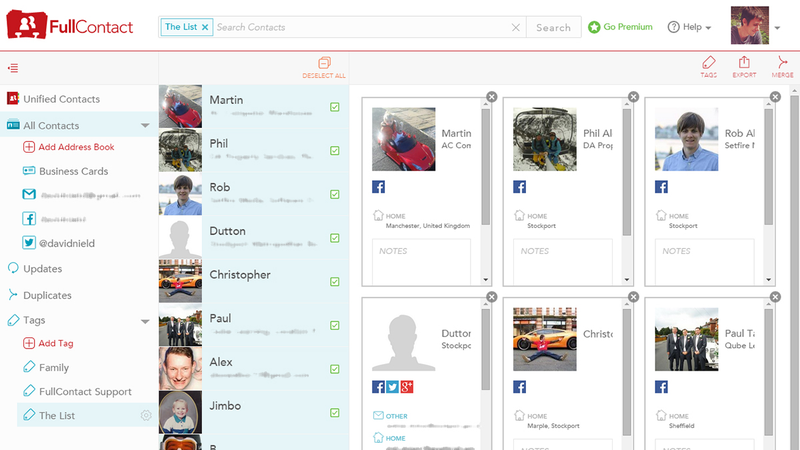Screen dimensions: 800x450
Task: Open Dutton's Twitter icon
Action: pos(392,387)
